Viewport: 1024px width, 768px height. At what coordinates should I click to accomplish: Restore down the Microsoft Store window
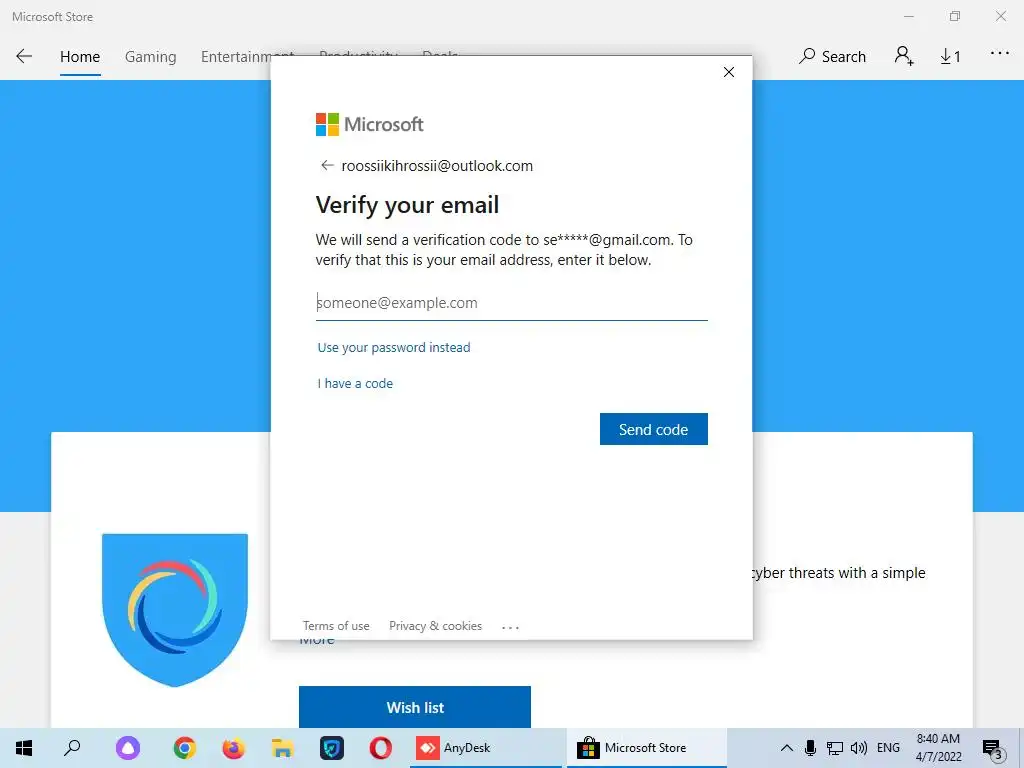point(955,16)
